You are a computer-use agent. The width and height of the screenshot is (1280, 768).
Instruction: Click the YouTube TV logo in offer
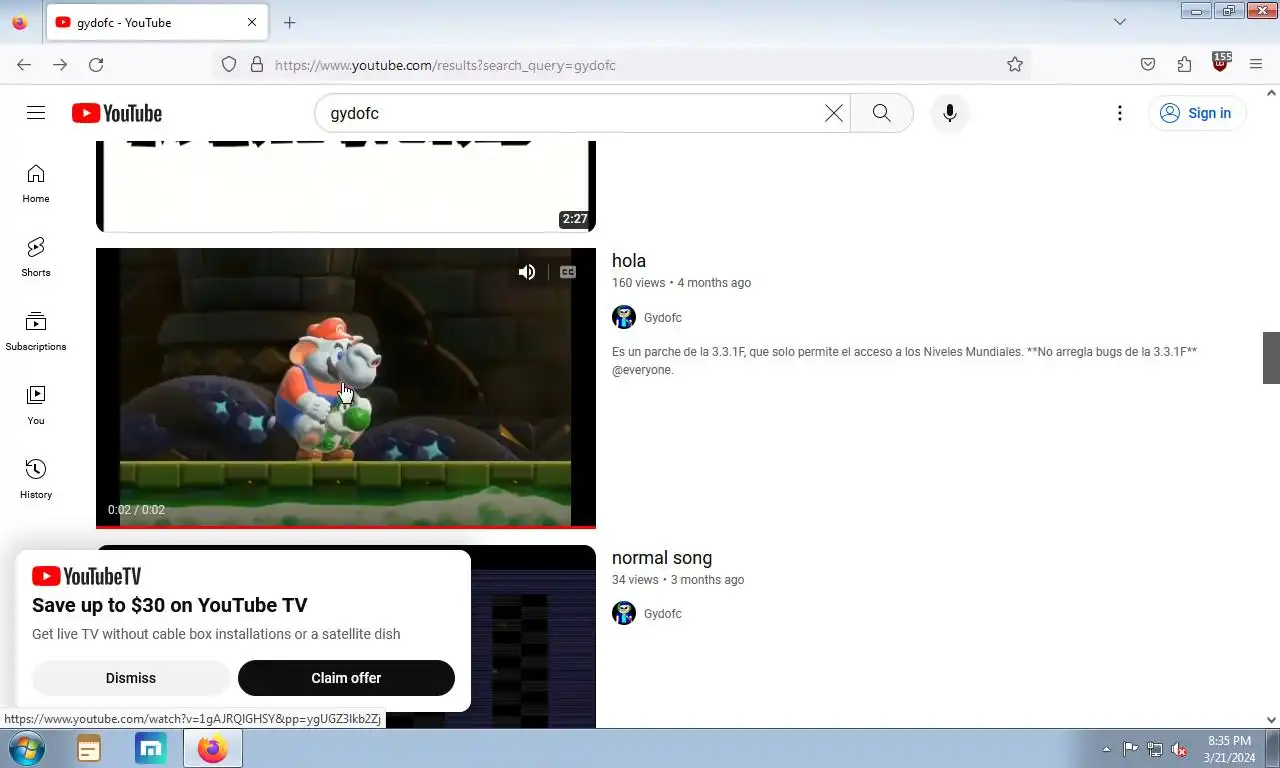86,576
